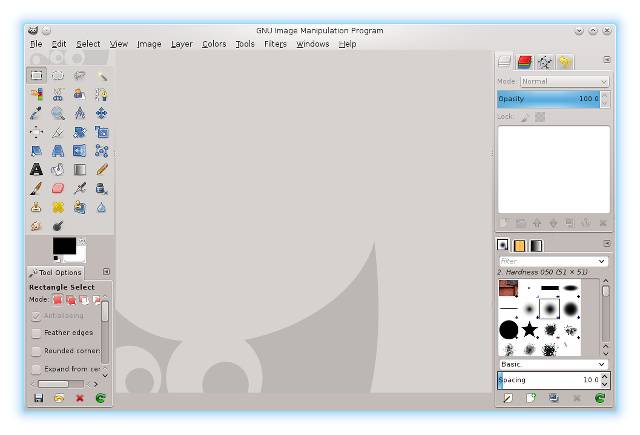Select the Scale tool
The height and width of the screenshot is (435, 640).
pyautogui.click(x=102, y=132)
